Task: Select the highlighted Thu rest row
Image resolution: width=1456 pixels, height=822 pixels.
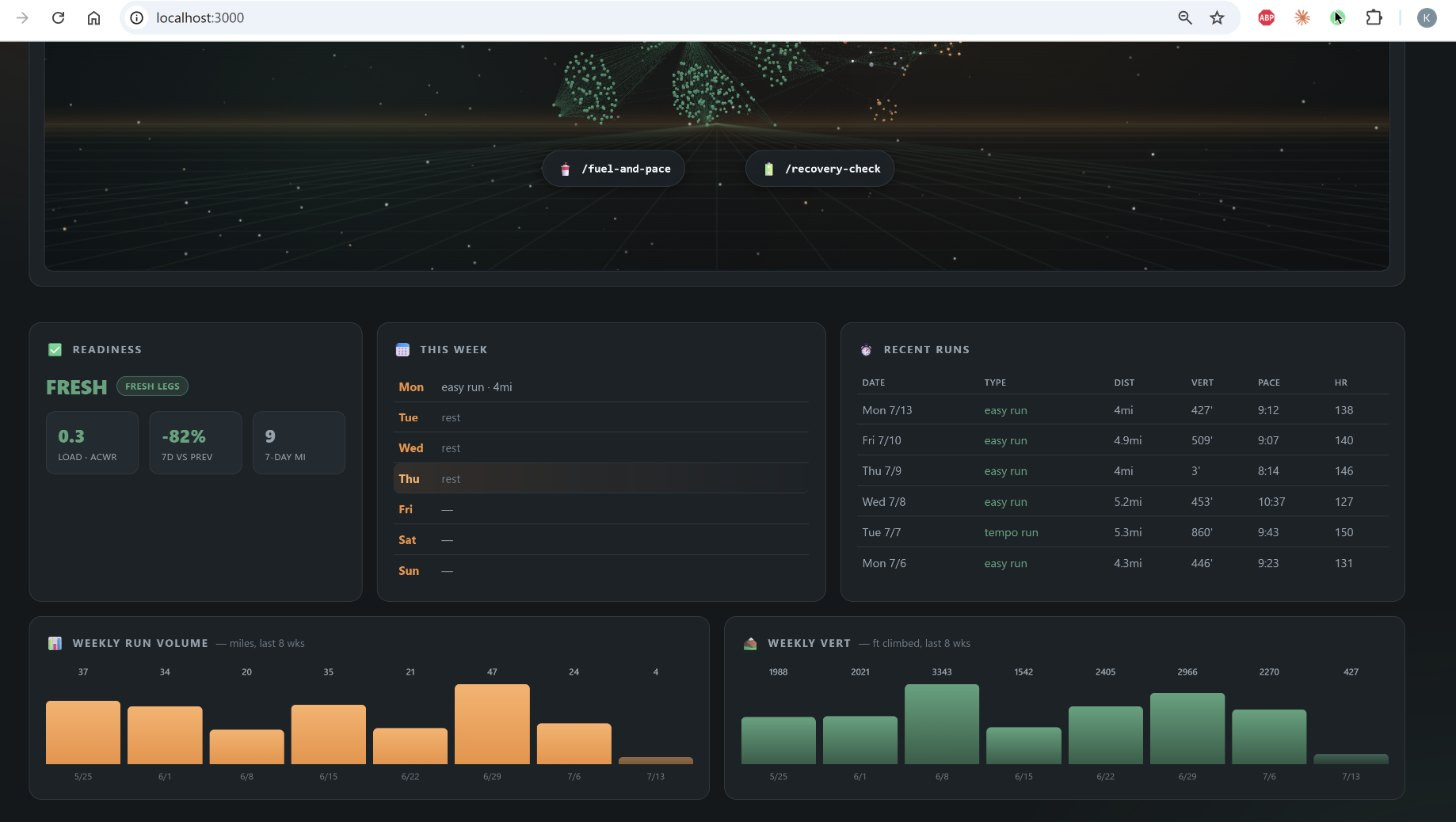Action: click(x=602, y=479)
